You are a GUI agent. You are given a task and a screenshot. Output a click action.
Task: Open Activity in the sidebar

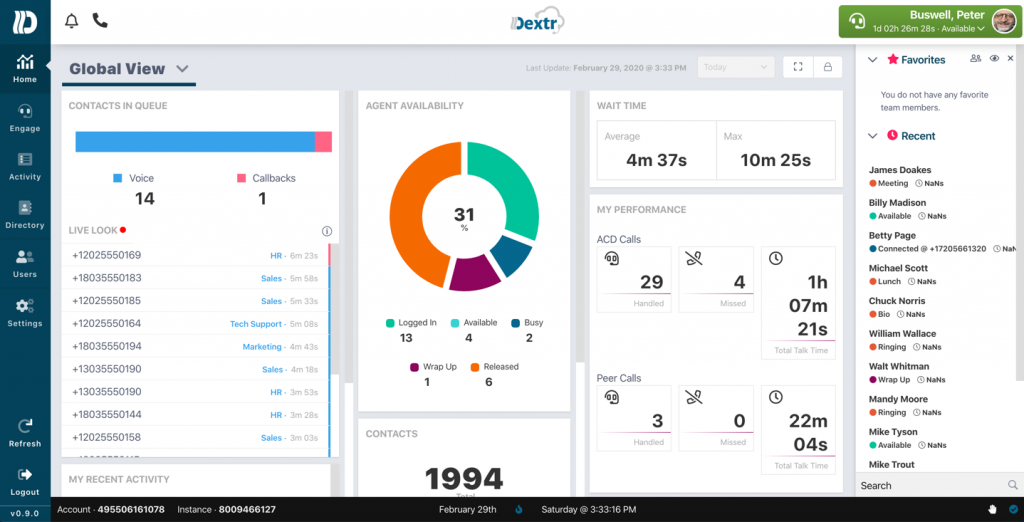click(x=25, y=167)
